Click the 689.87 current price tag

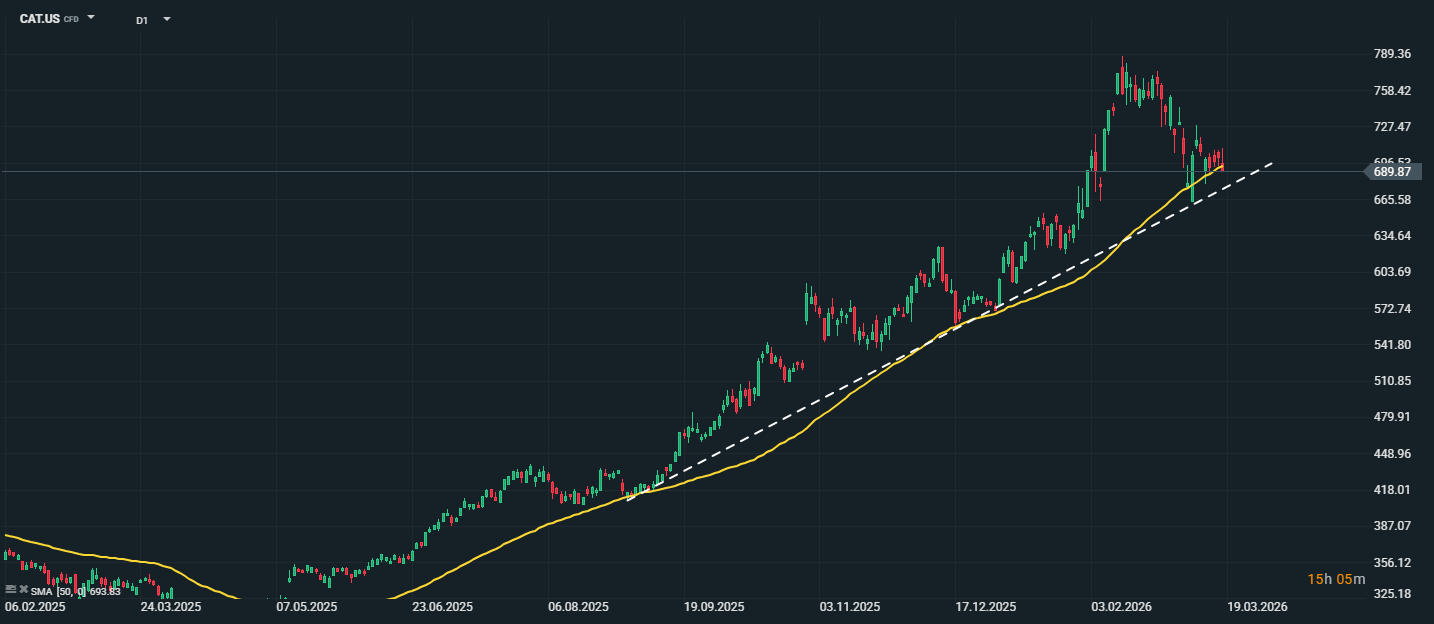click(x=1391, y=172)
